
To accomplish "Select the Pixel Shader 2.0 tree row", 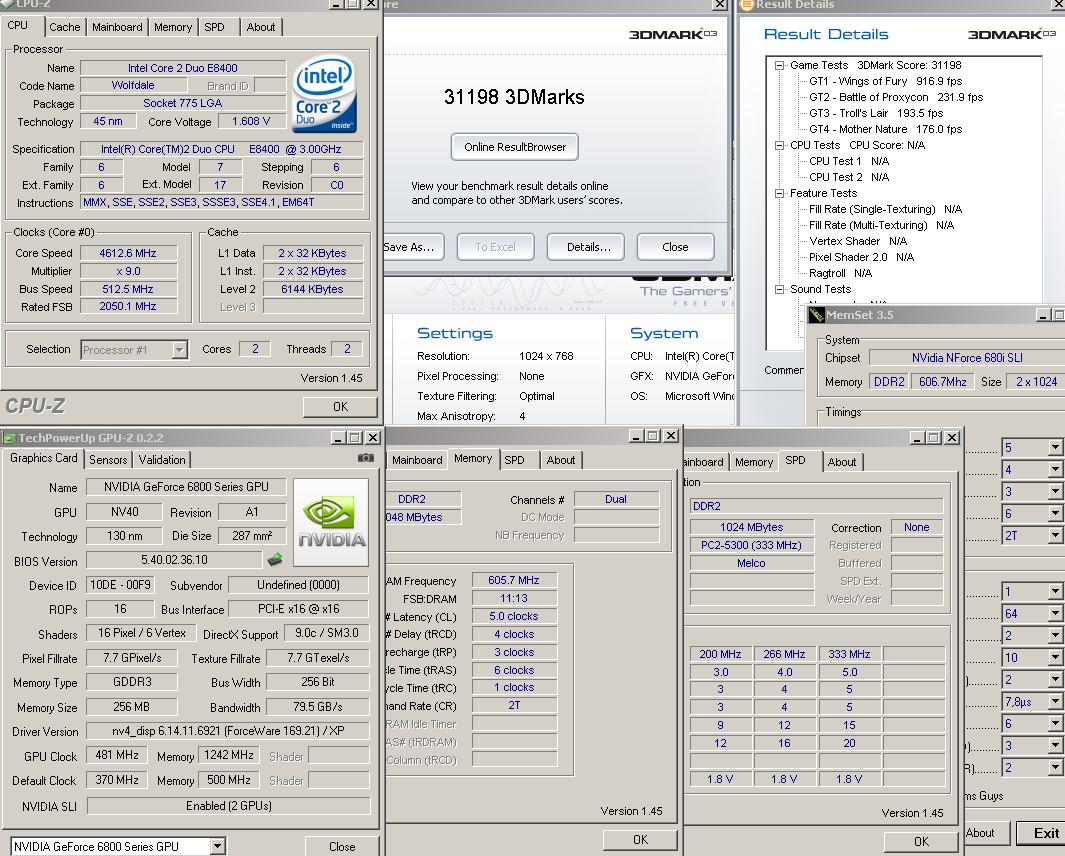I will pyautogui.click(x=861, y=257).
